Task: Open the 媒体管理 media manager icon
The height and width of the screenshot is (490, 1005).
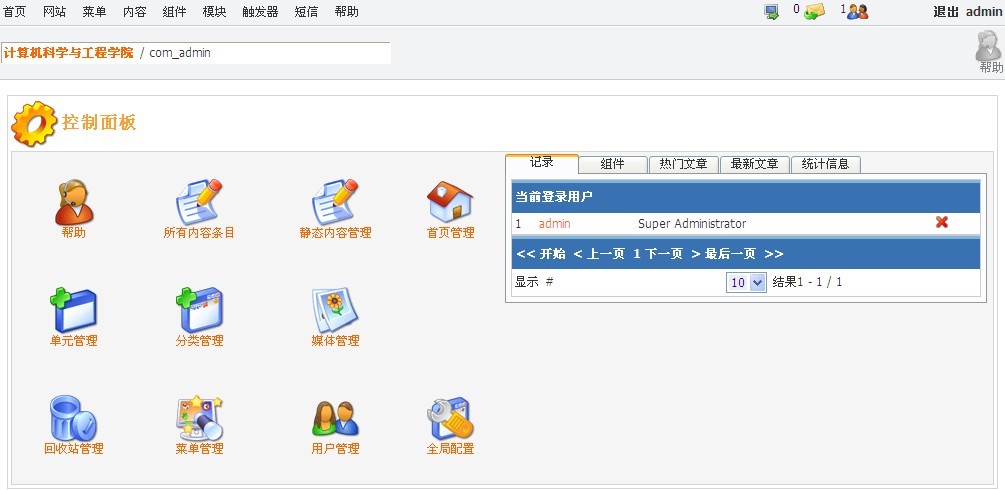Action: pyautogui.click(x=335, y=311)
